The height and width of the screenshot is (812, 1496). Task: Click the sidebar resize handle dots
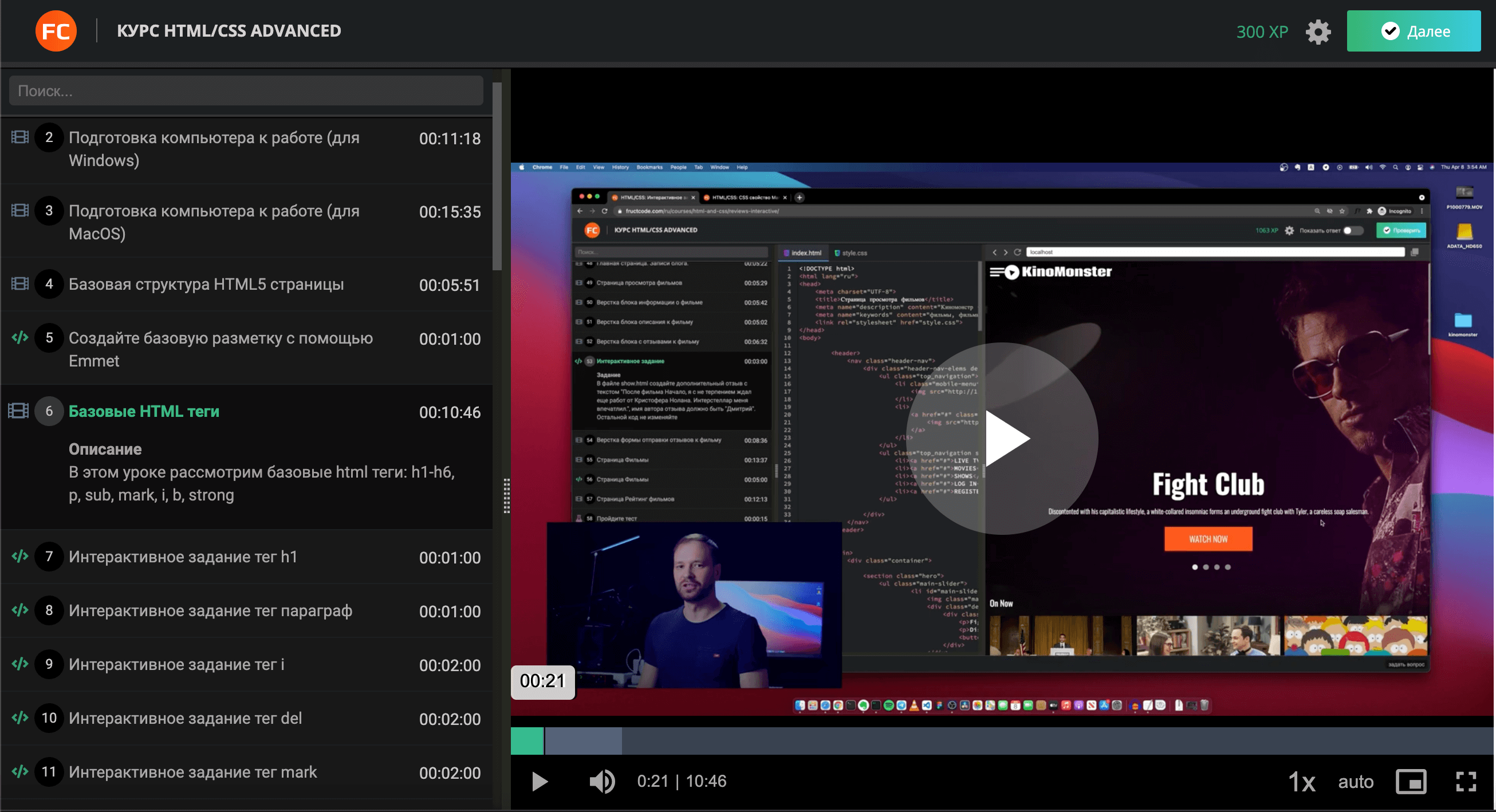point(506,496)
